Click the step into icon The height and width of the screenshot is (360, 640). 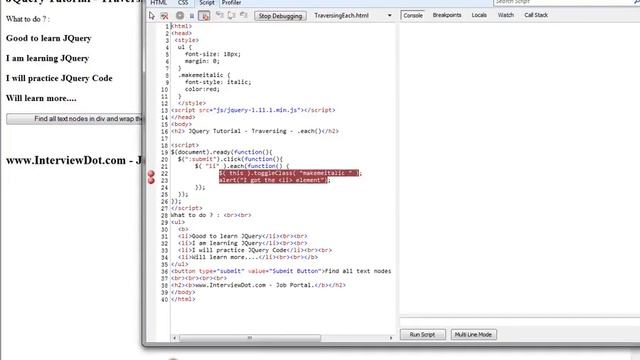(x=220, y=15)
